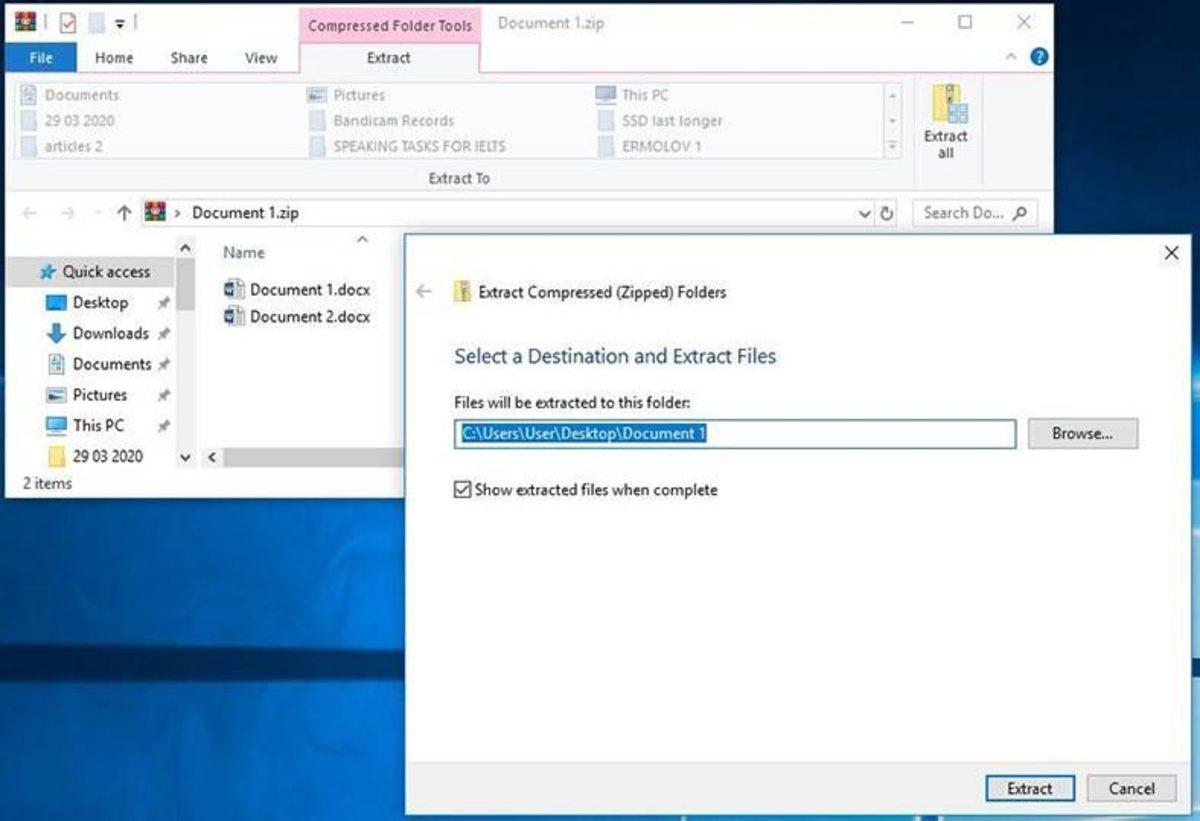Select This PC in Extract To gallery
This screenshot has width=1200, height=821.
coord(633,95)
